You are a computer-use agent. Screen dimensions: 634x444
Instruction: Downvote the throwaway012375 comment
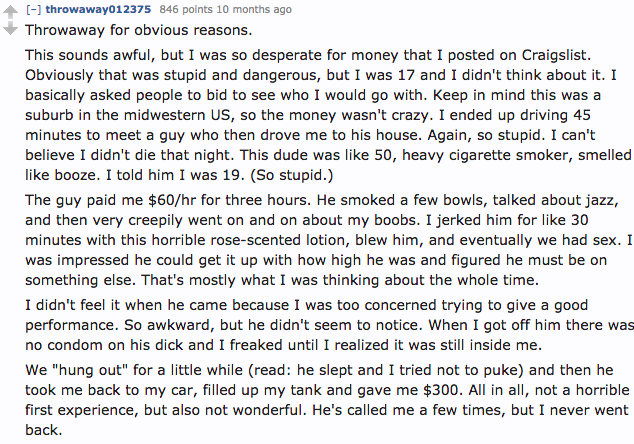click(10, 28)
